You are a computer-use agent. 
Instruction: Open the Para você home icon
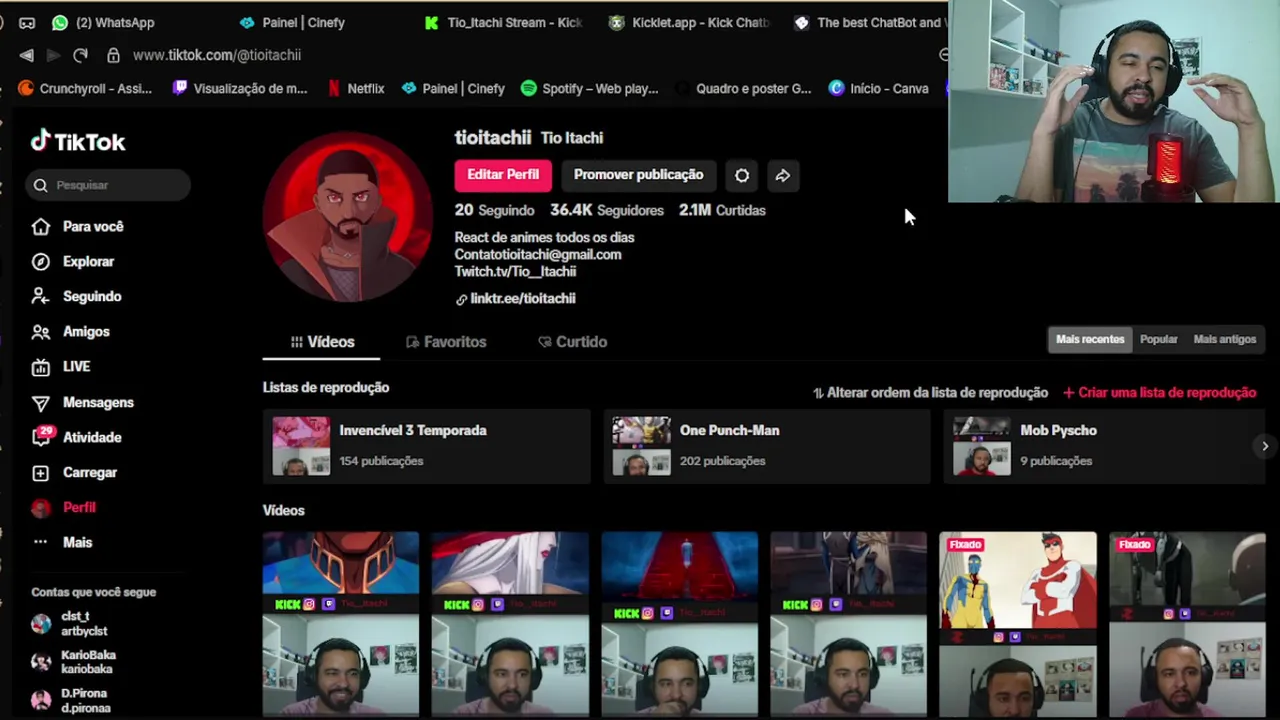click(41, 227)
